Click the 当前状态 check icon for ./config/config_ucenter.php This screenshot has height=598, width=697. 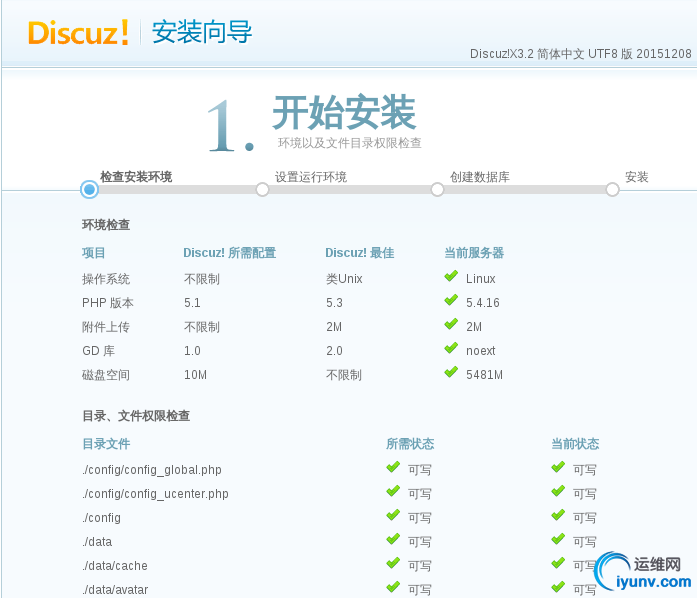coord(558,491)
